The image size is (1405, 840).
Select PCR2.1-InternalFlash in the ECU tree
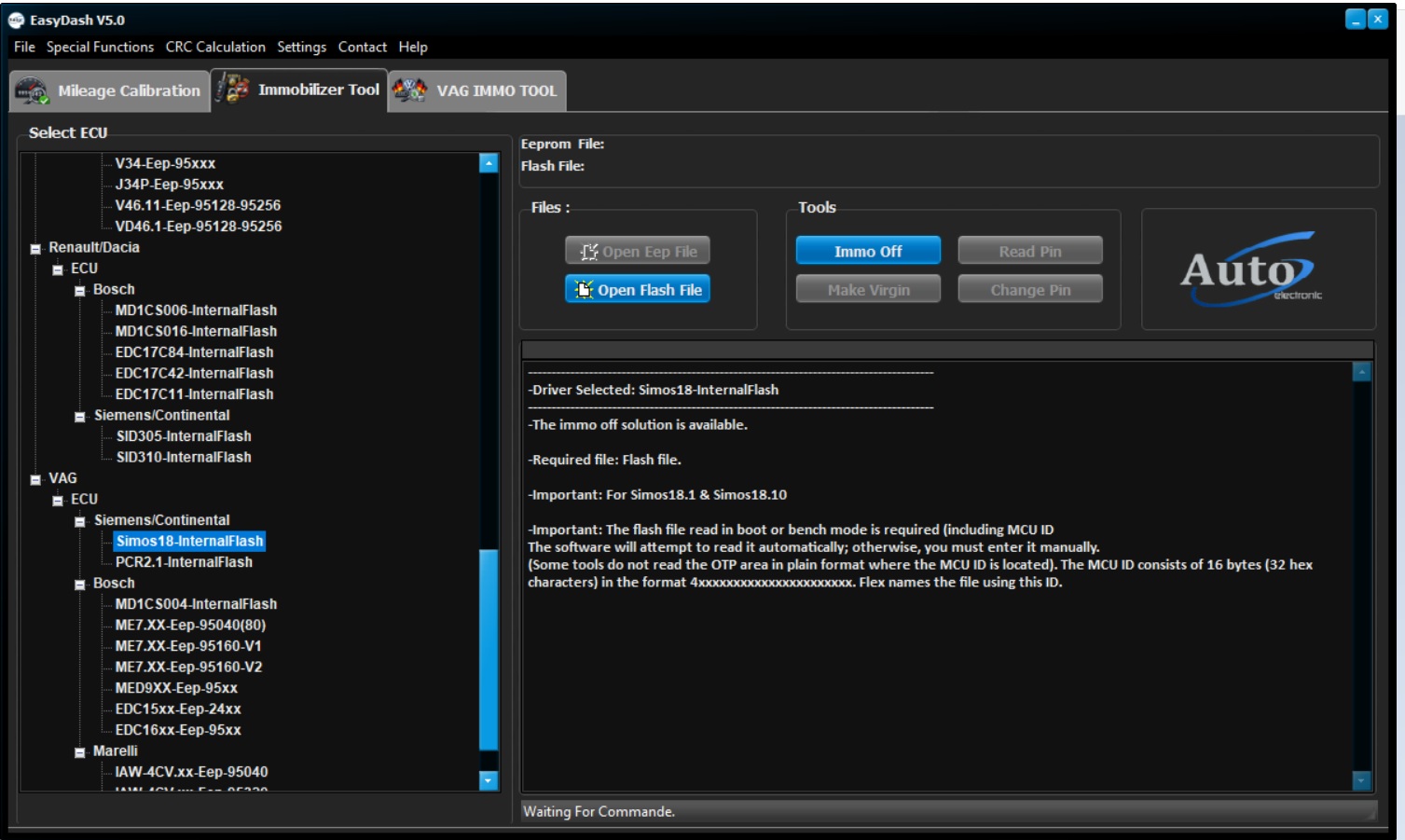click(x=184, y=562)
